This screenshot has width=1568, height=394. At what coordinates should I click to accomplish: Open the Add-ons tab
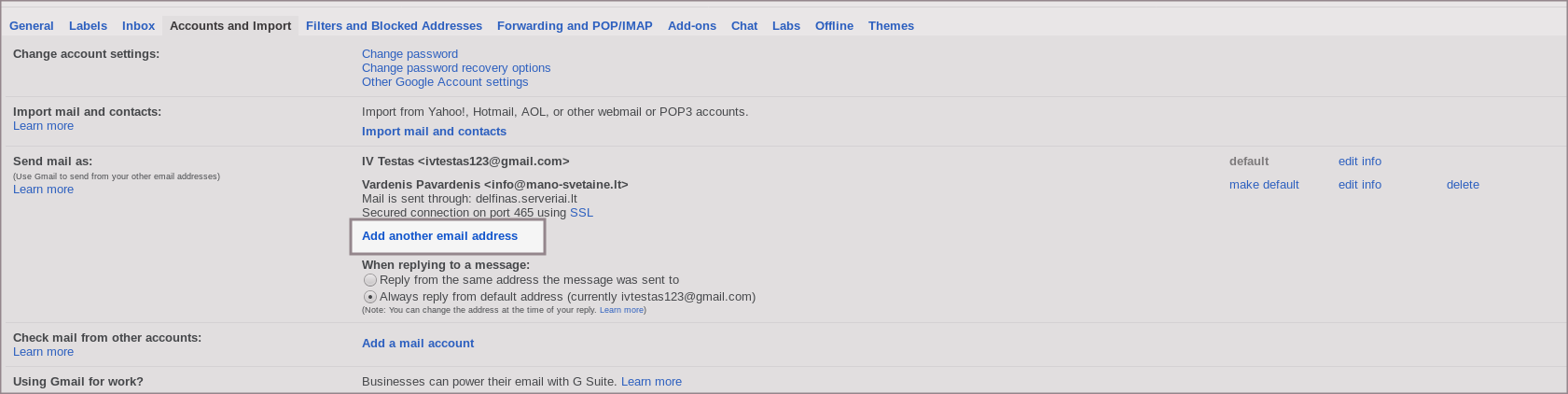[692, 26]
